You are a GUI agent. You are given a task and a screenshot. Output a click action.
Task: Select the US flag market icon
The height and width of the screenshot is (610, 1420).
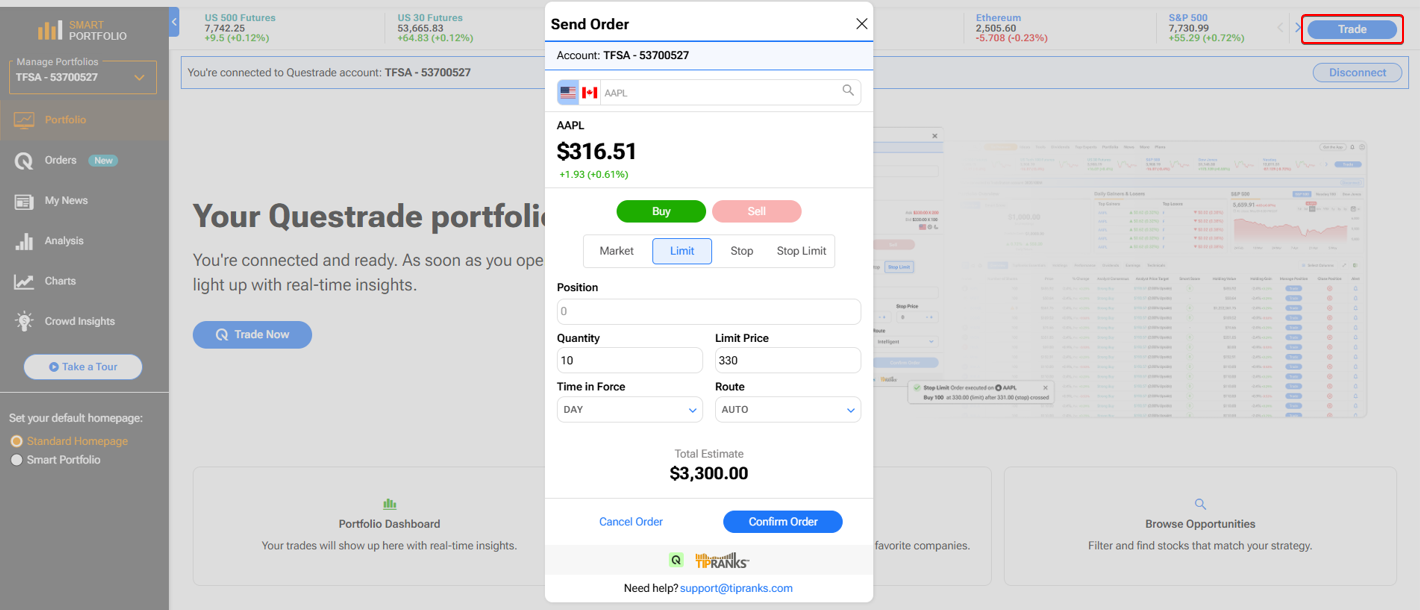coord(568,92)
